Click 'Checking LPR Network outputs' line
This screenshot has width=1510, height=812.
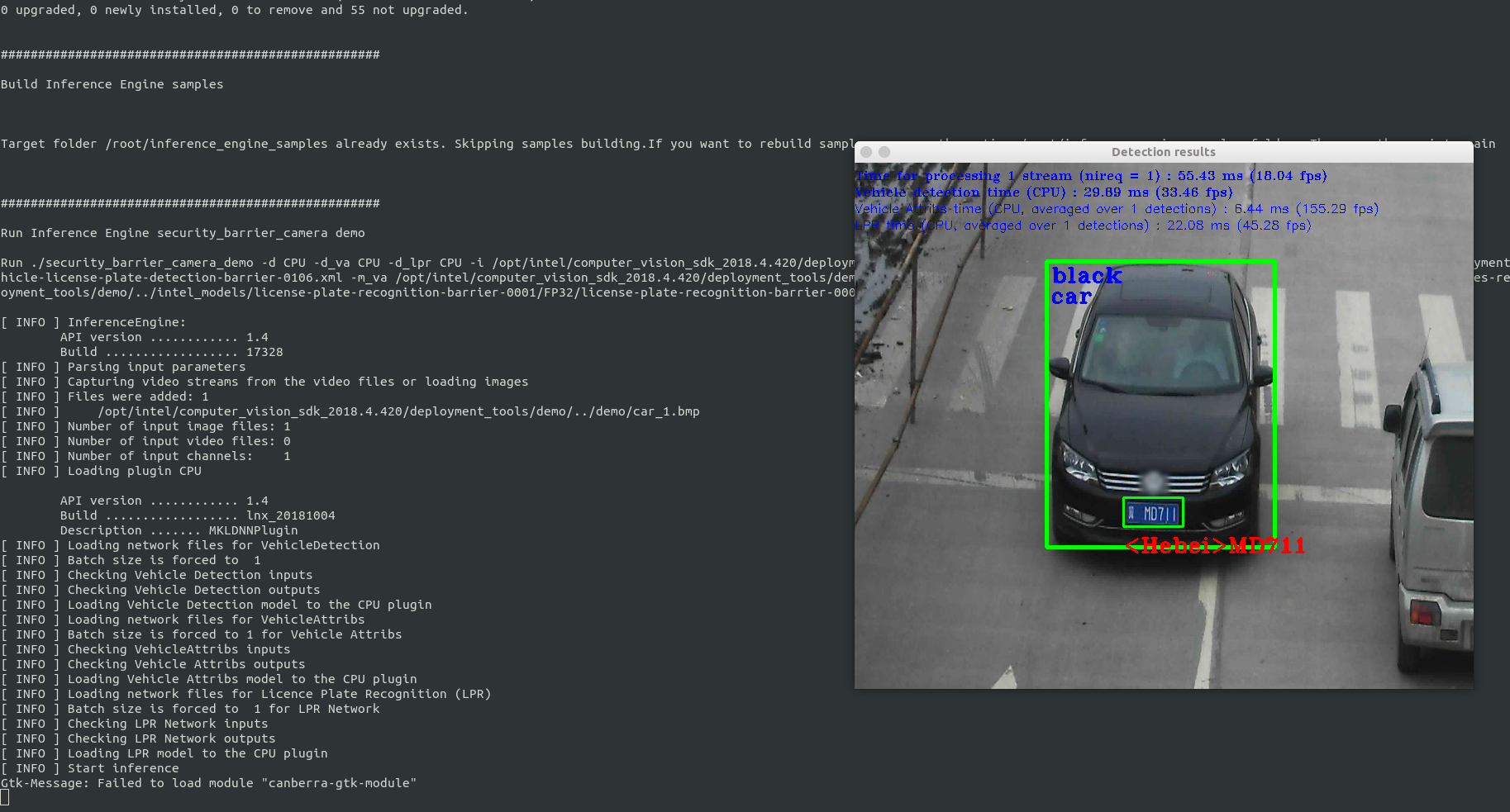coord(138,738)
